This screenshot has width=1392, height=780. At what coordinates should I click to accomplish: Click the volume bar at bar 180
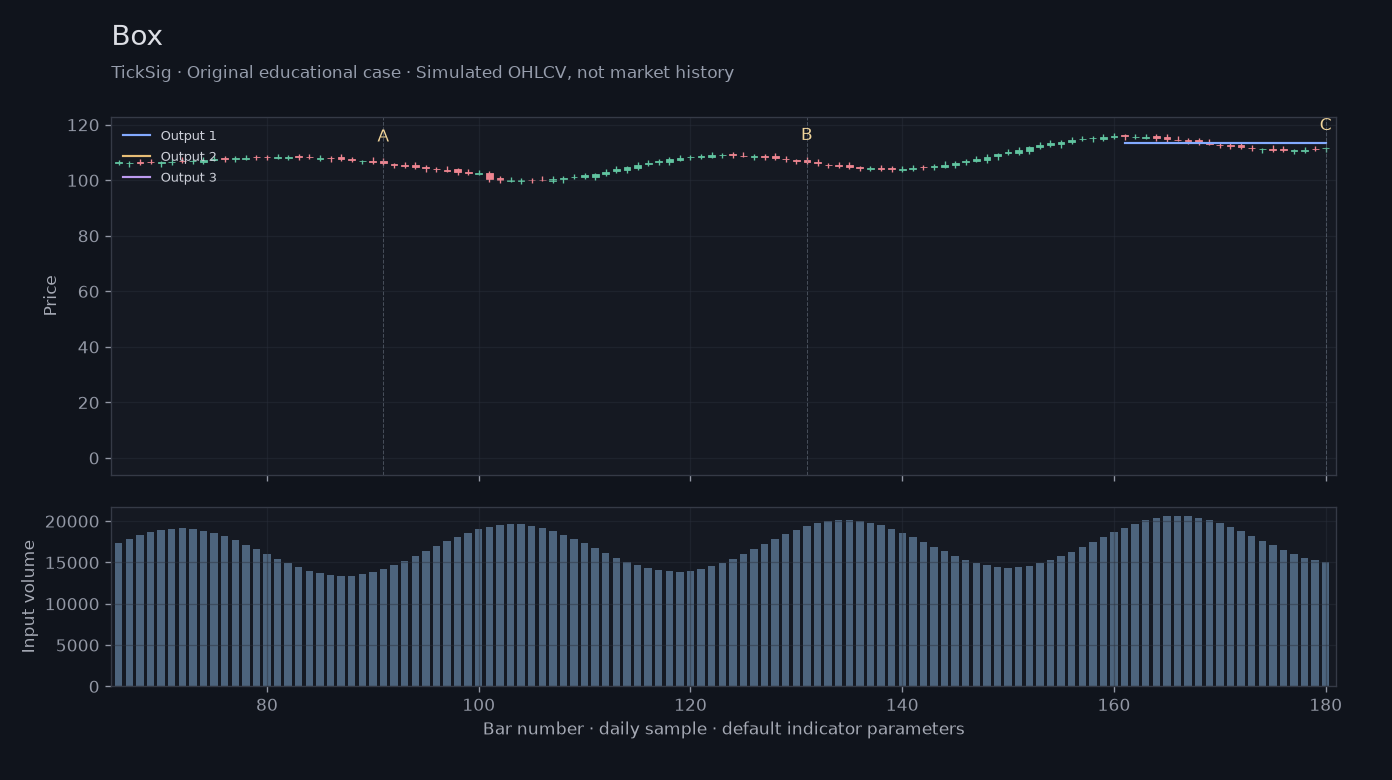tap(1326, 624)
